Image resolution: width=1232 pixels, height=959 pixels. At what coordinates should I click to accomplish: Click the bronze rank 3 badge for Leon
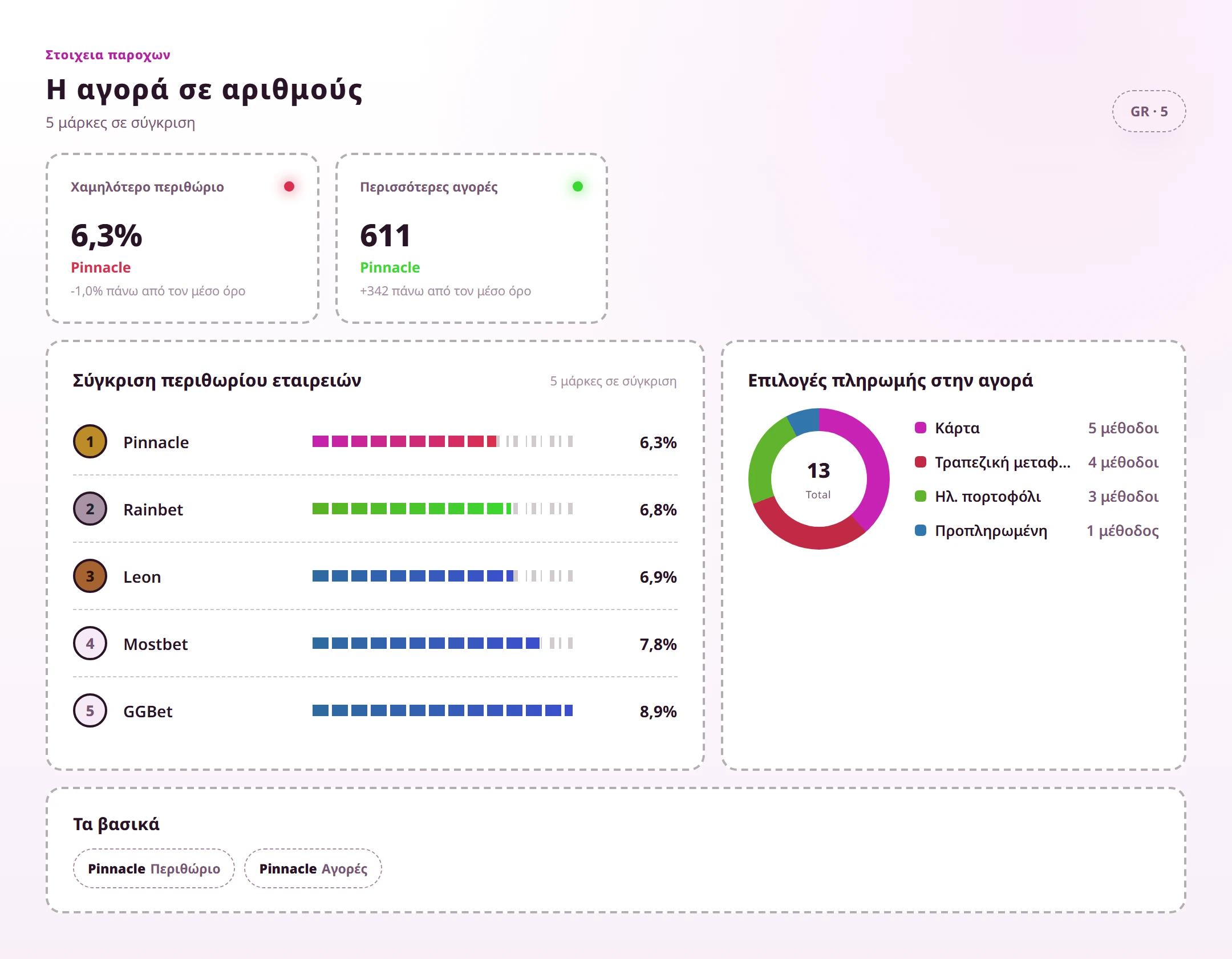click(90, 576)
